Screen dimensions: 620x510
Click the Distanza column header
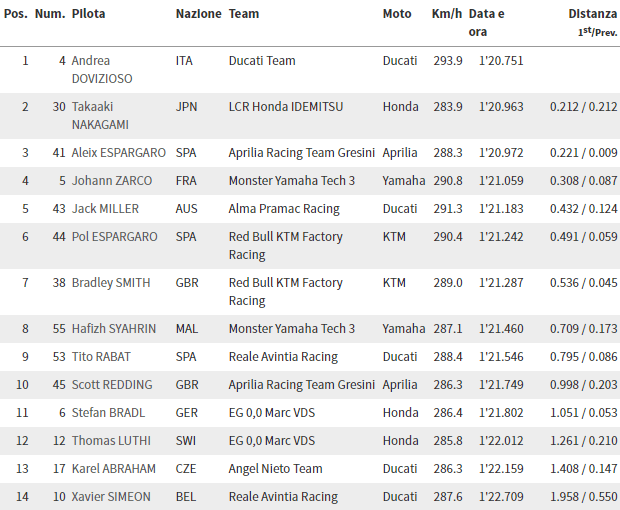[593, 14]
